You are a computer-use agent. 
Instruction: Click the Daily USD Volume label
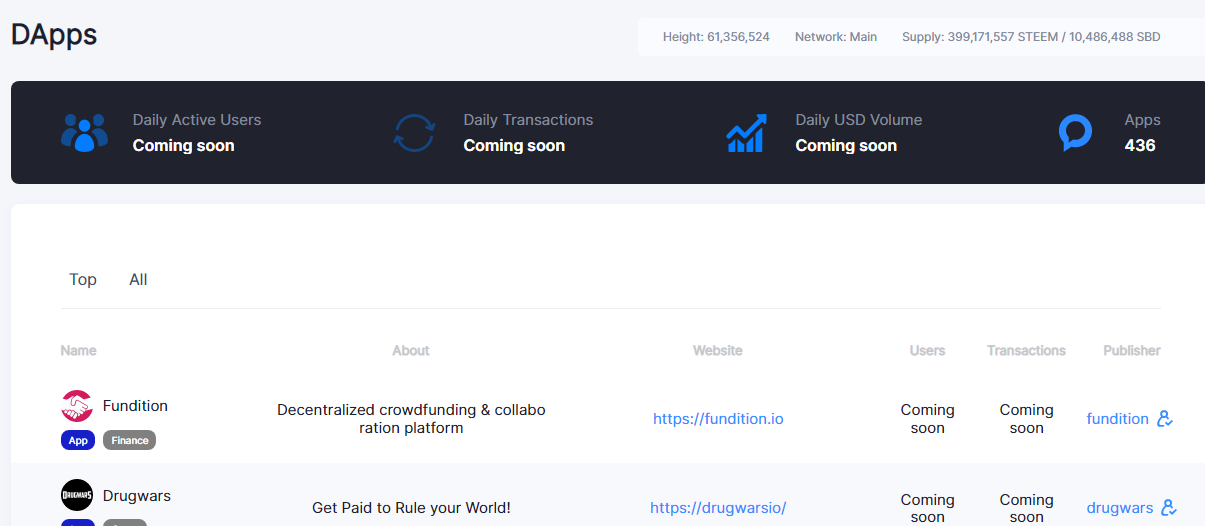tap(859, 120)
